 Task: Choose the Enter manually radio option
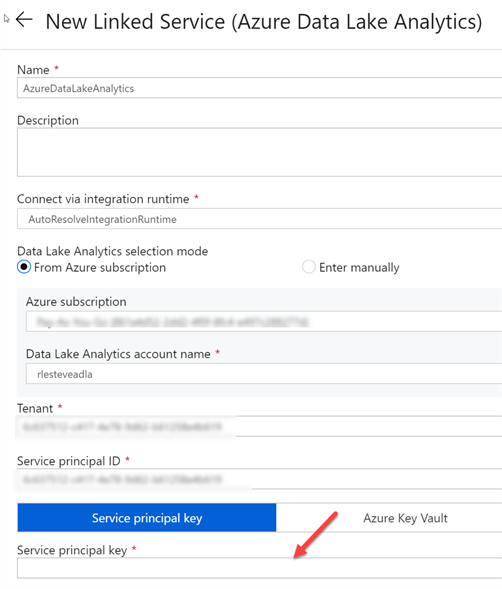tap(308, 267)
